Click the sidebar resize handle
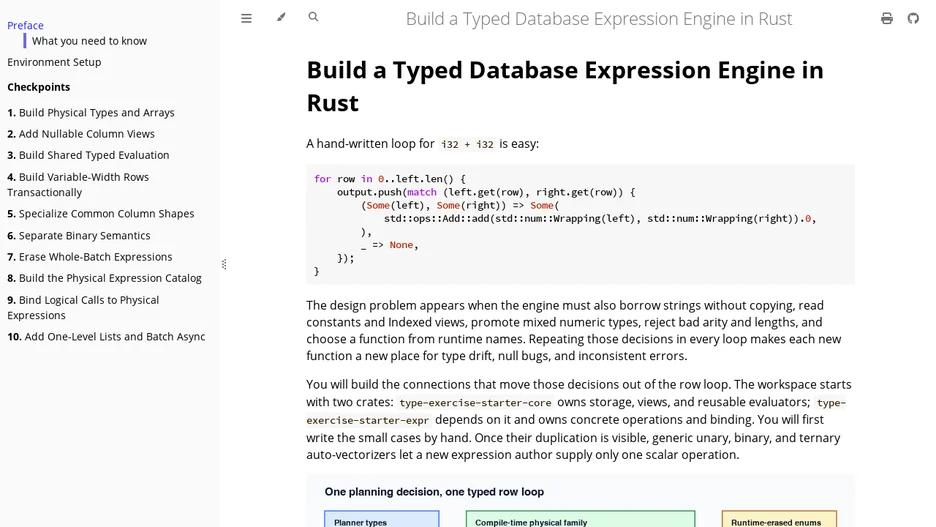Viewport: 936px width, 527px height. [x=224, y=264]
